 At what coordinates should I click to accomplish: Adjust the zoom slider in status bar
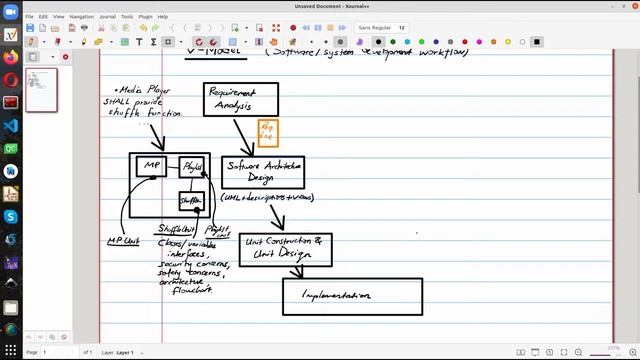[x=605, y=354]
